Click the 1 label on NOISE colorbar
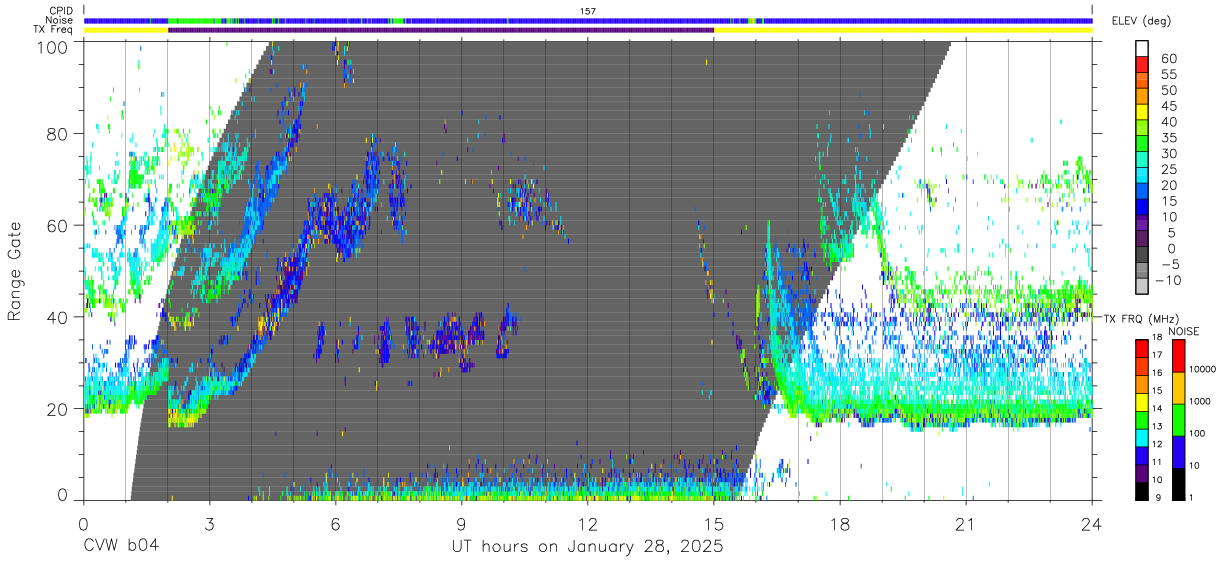 click(x=1192, y=497)
